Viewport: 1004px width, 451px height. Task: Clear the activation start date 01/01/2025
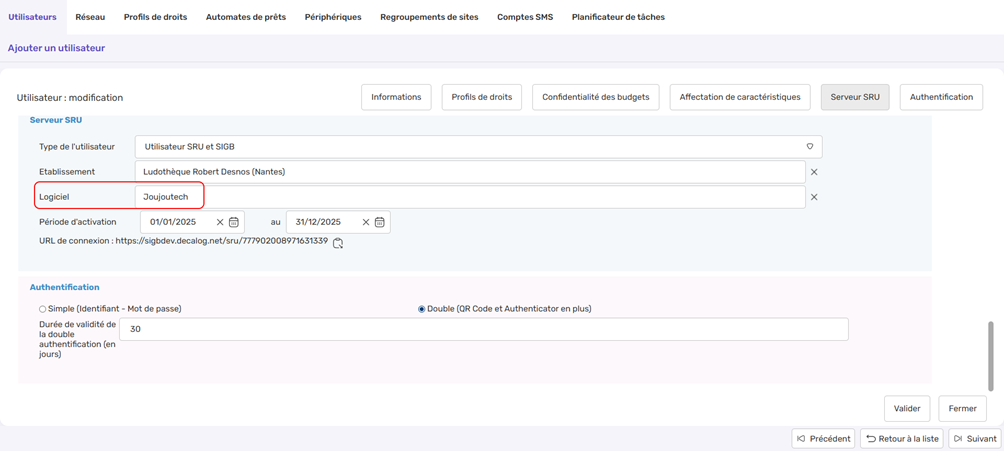[x=220, y=222]
